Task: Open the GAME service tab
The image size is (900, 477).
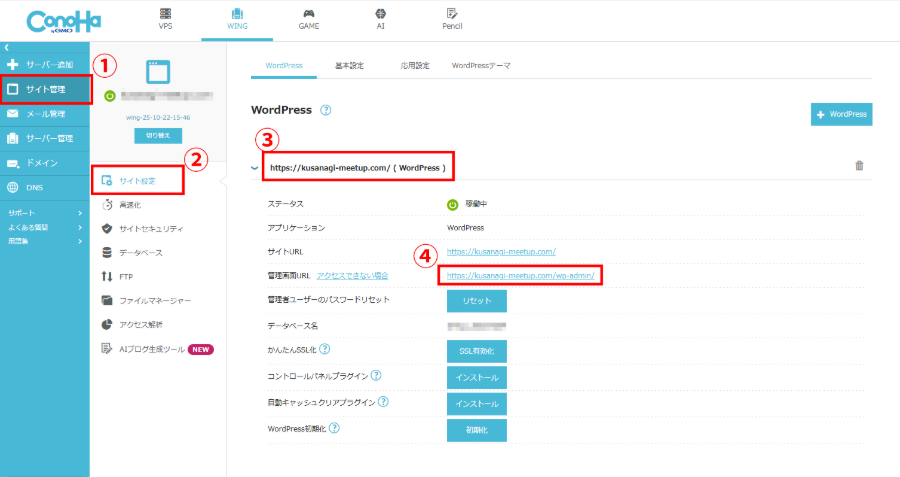Action: (309, 19)
